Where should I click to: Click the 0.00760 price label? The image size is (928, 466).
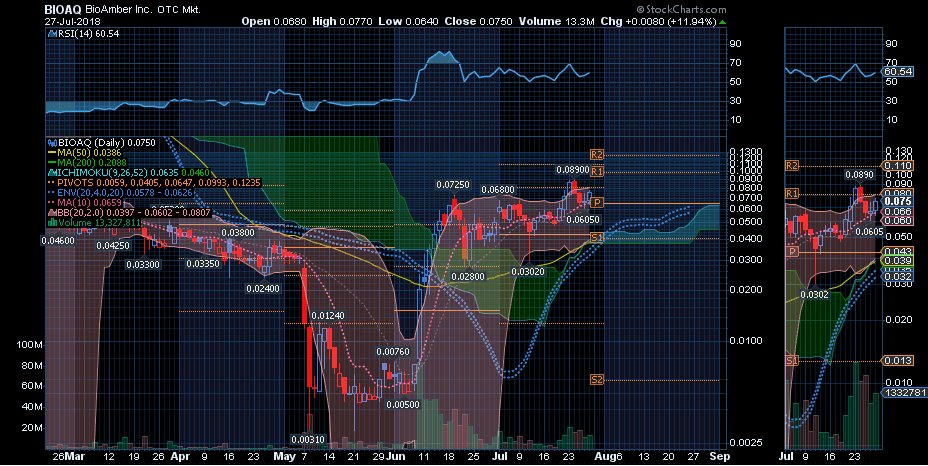click(392, 352)
